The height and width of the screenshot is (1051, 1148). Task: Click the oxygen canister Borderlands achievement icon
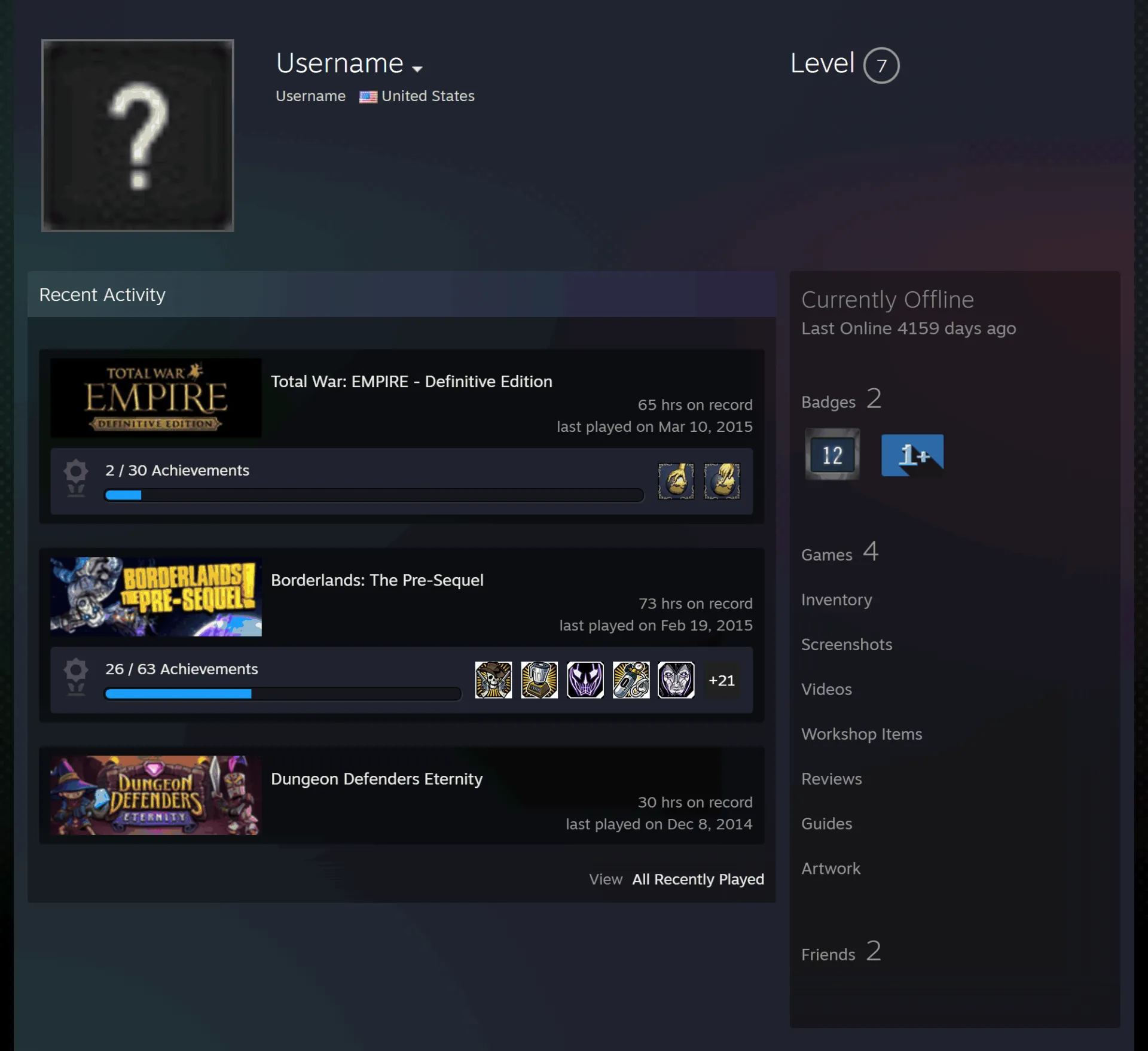click(x=631, y=680)
